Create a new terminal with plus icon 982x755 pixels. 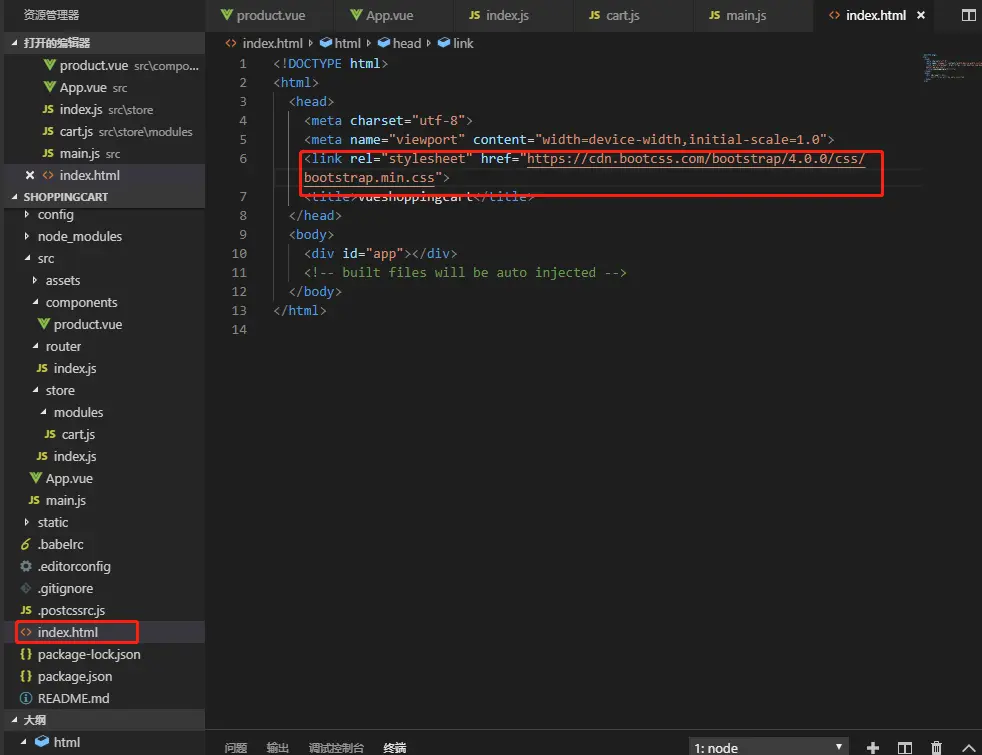(x=872, y=747)
